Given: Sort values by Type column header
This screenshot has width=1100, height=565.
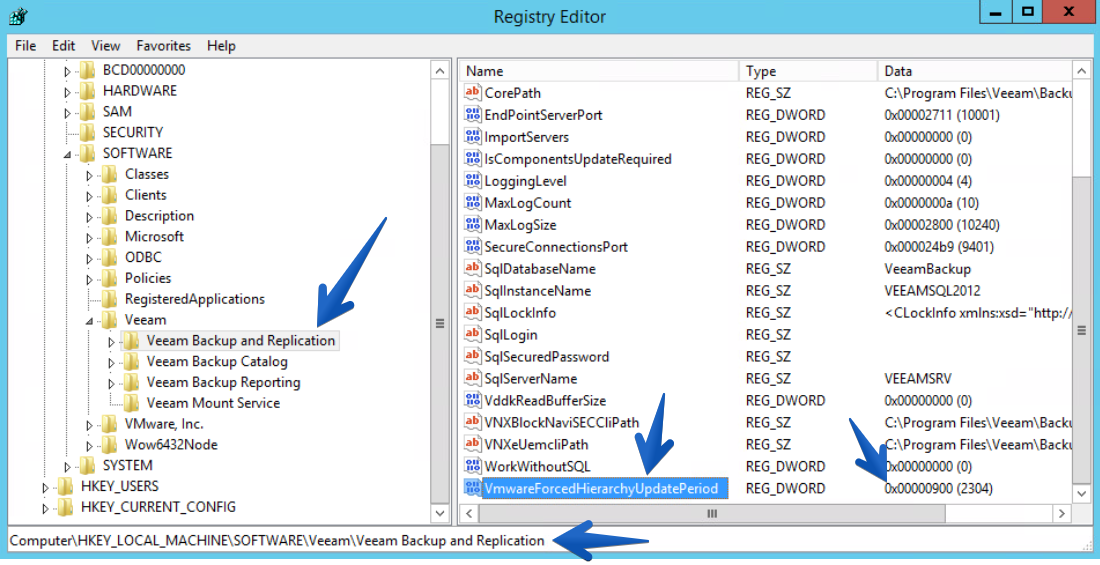Looking at the screenshot, I should coord(808,71).
